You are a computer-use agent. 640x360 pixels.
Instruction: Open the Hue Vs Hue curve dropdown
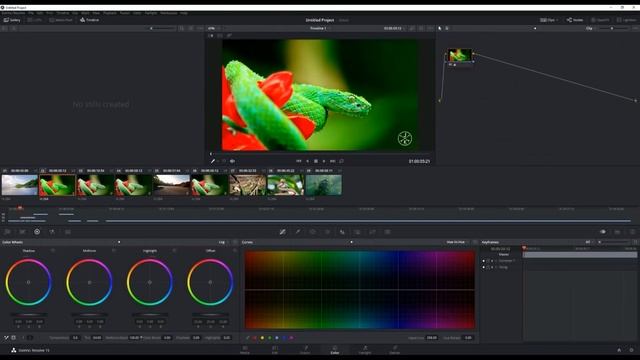point(457,242)
